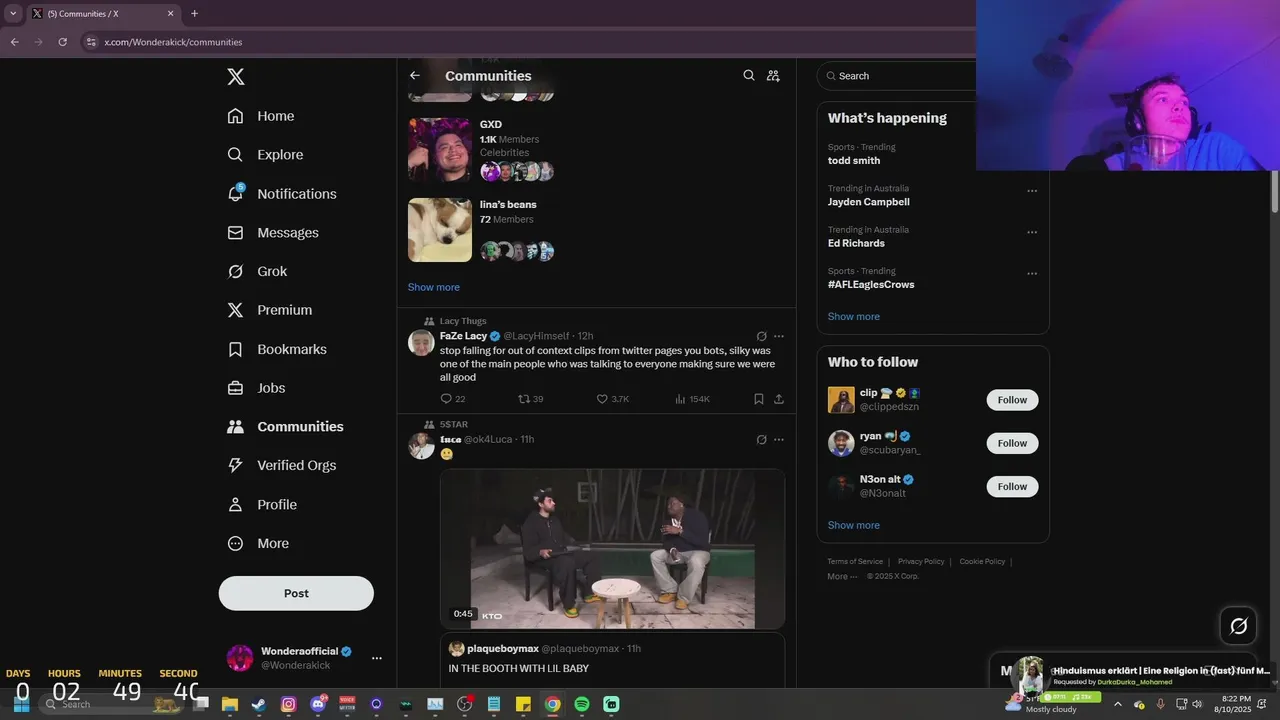Open Wonderaofficial account options ellipsis
This screenshot has height=720, width=1280.
click(x=376, y=658)
